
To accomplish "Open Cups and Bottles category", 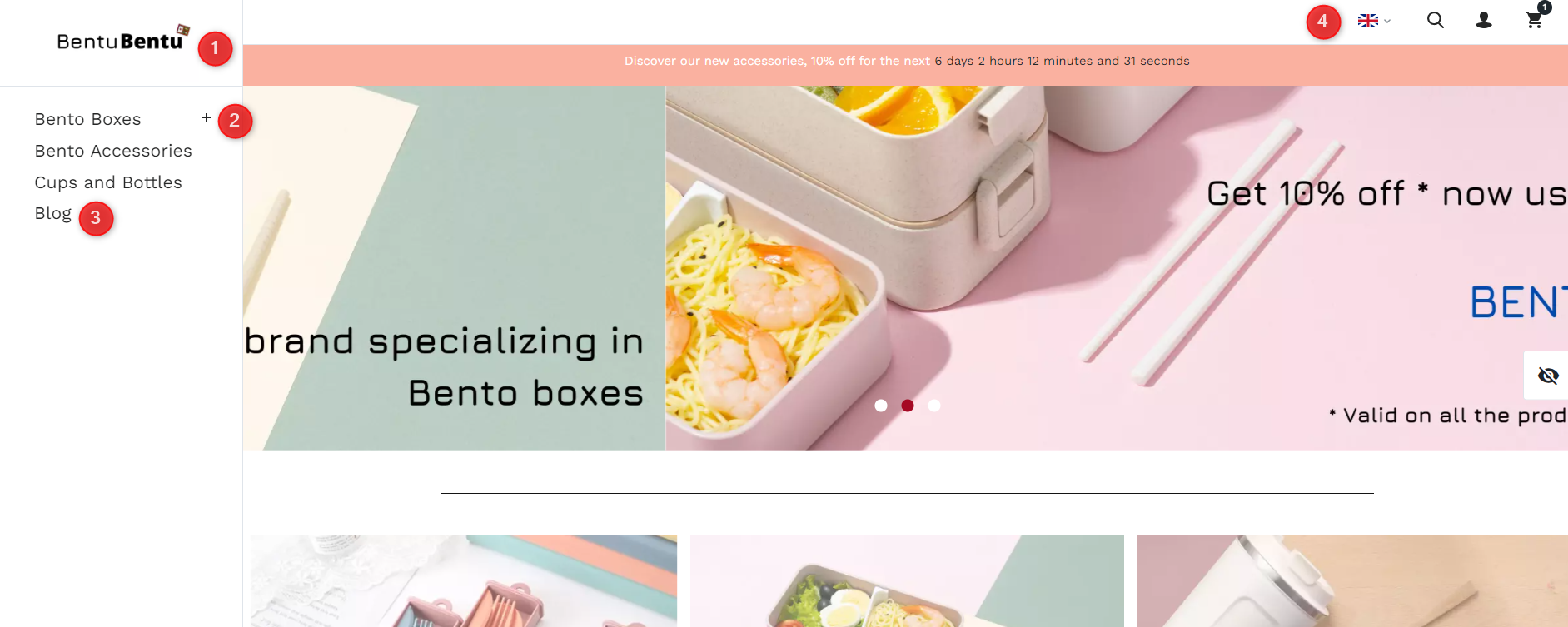I will [108, 182].
